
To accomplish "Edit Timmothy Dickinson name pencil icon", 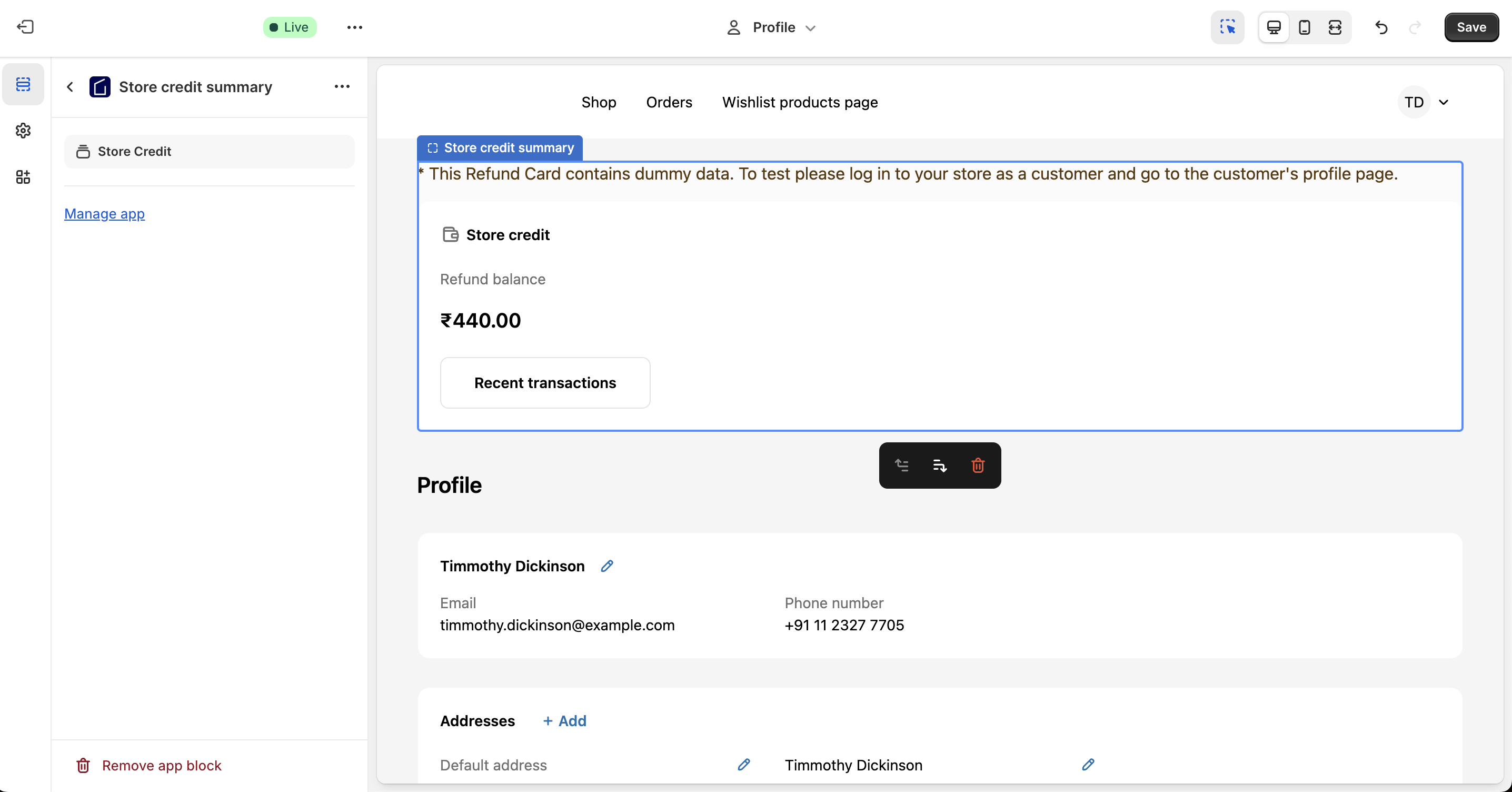I will [607, 566].
